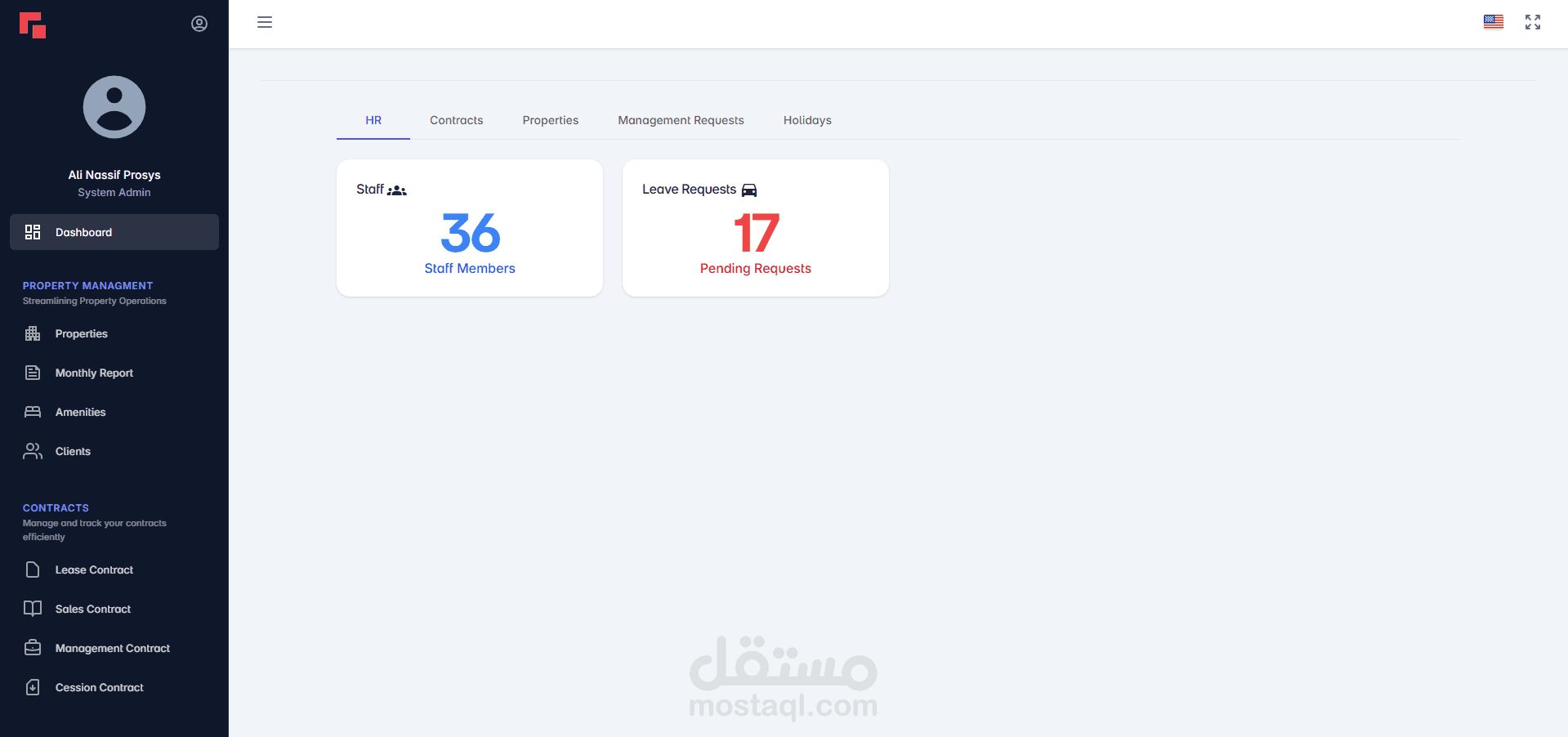
Task: Select the Management Contract briefcase icon
Action: 32,647
